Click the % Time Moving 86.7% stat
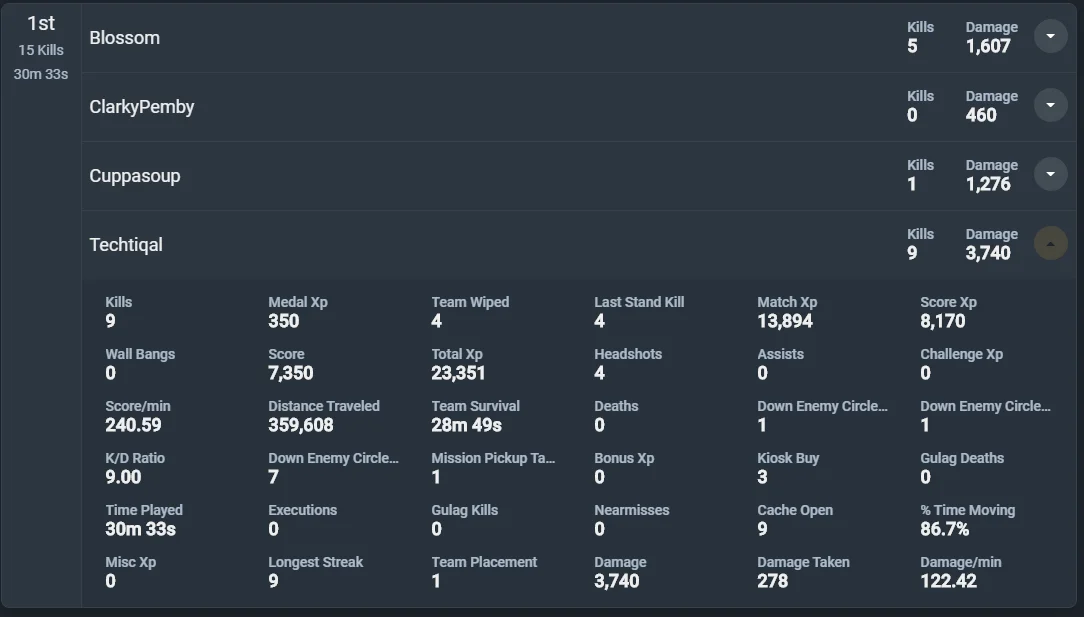The image size is (1084, 617). pos(967,520)
